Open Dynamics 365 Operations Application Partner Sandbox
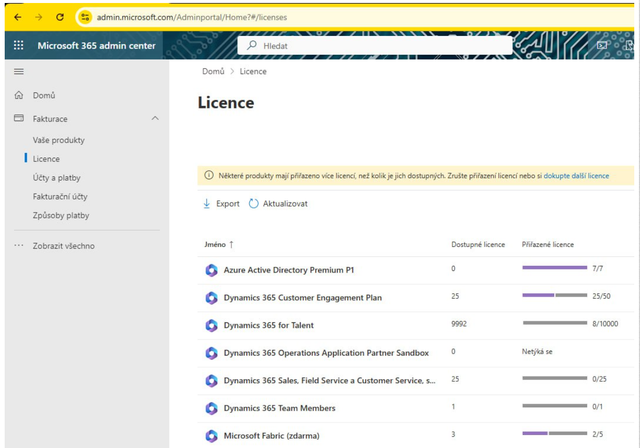The image size is (640, 448). coord(326,353)
